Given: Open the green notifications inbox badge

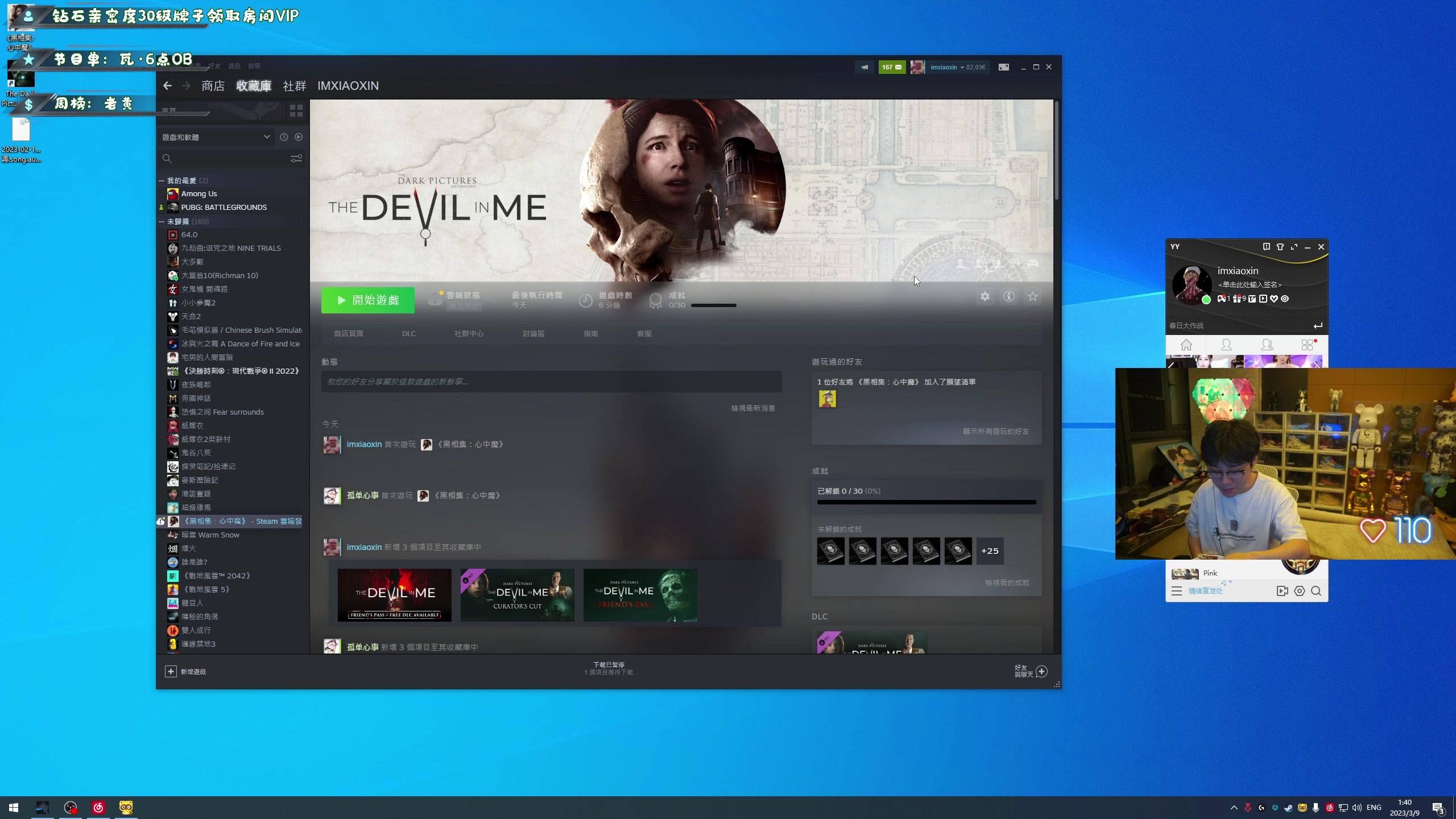Looking at the screenshot, I should [x=891, y=67].
